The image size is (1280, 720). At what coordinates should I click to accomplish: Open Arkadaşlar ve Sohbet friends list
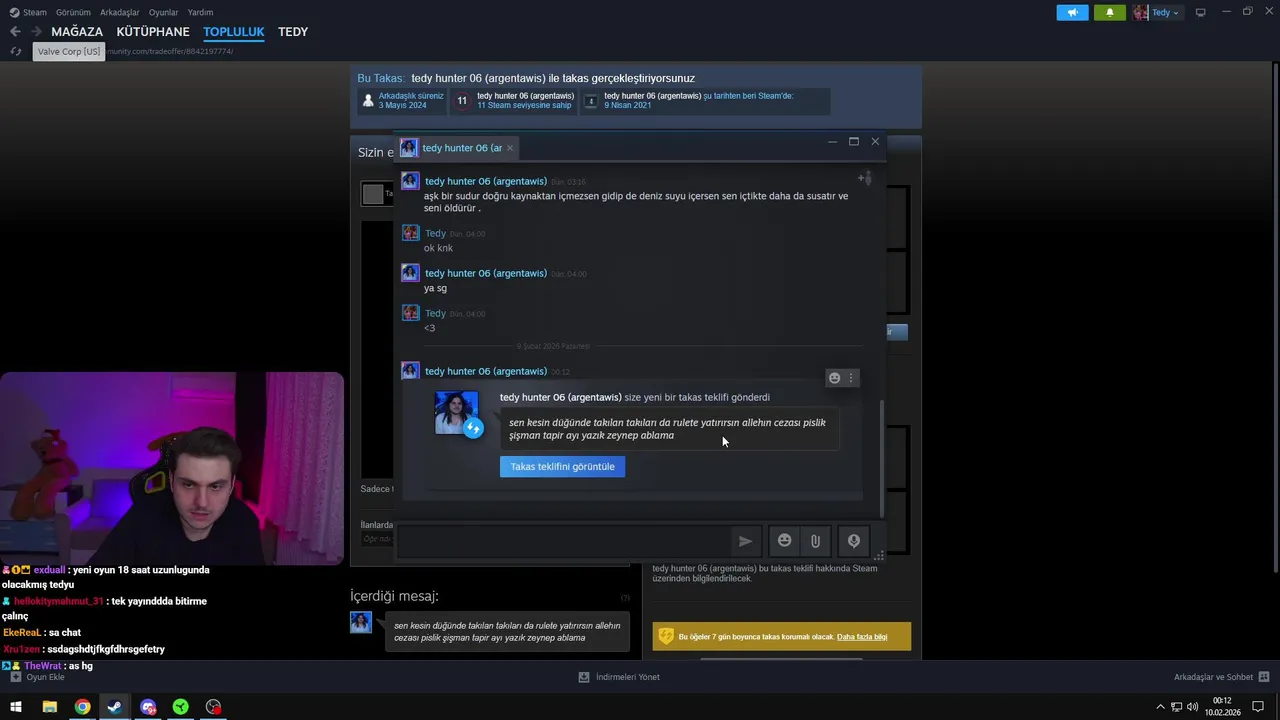[1221, 677]
